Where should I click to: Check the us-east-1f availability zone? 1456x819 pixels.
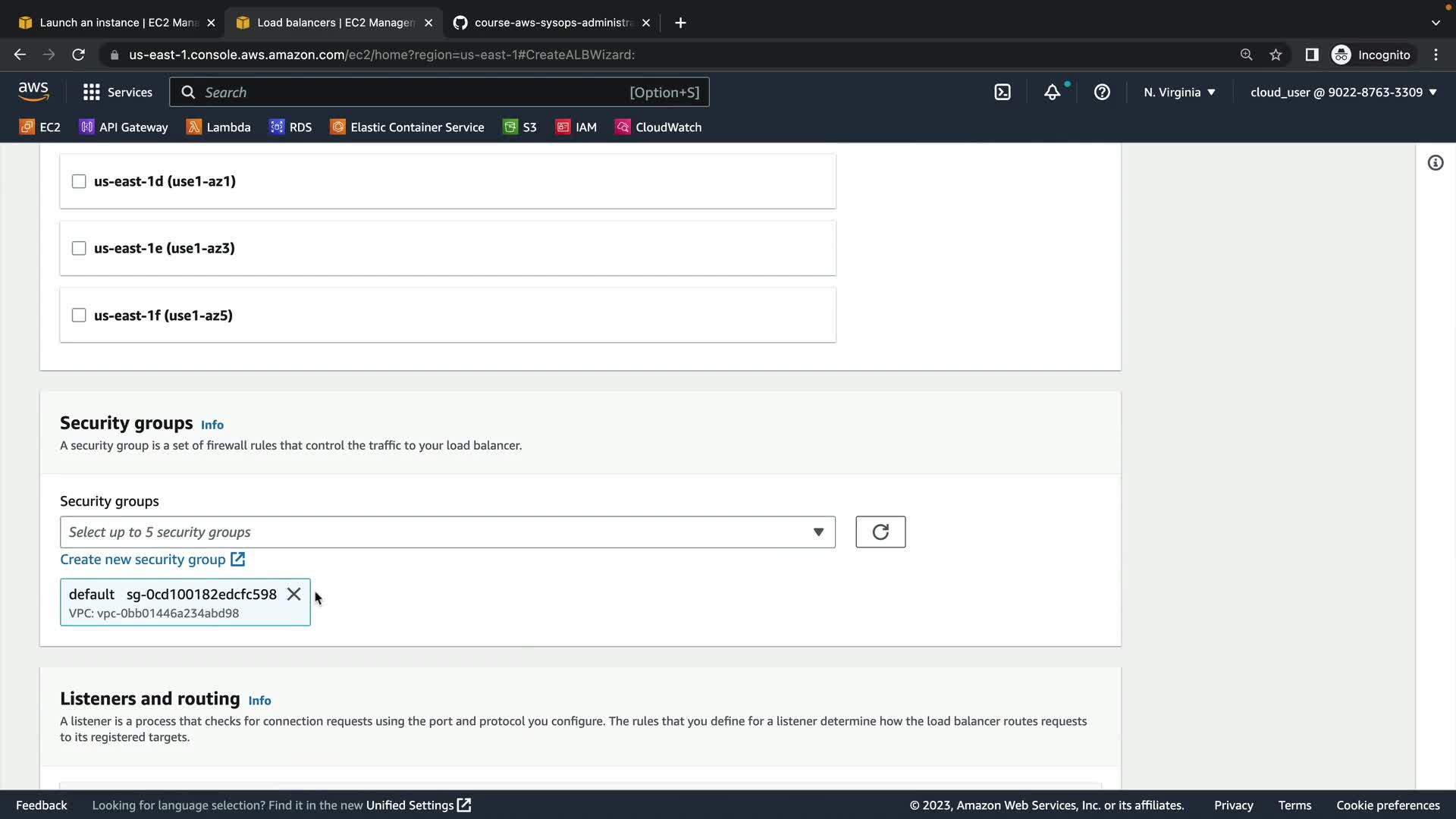(x=79, y=315)
